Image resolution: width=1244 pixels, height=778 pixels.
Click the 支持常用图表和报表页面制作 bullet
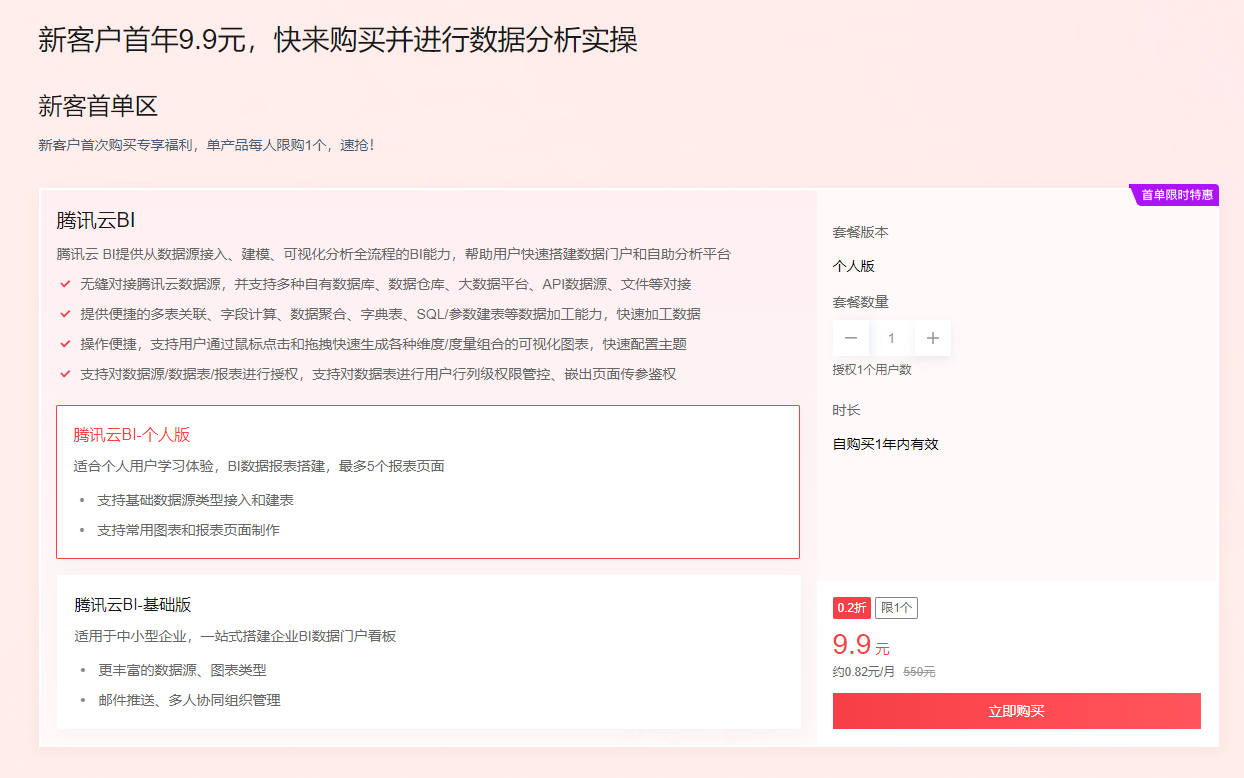[188, 530]
